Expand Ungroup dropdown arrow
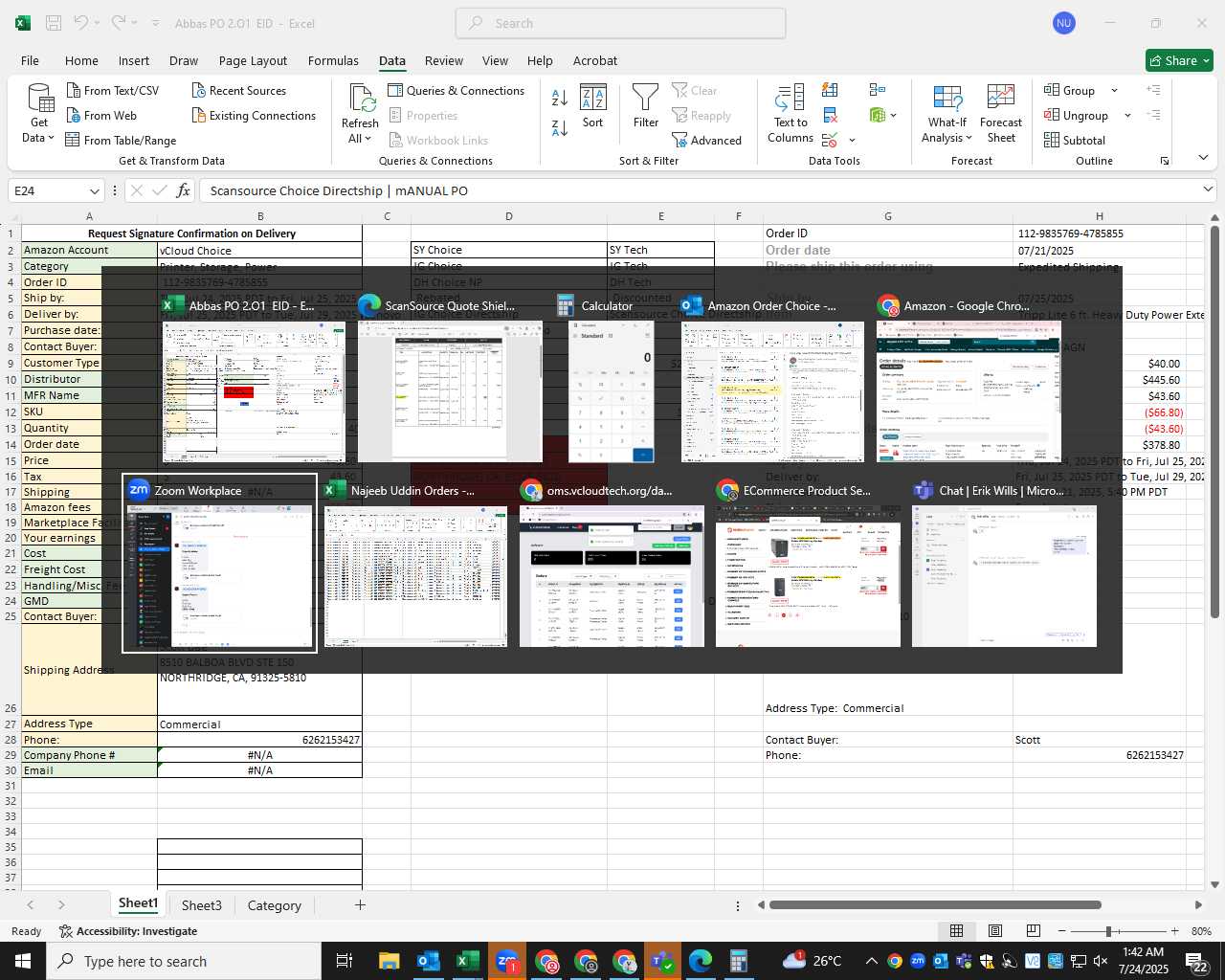1225x980 pixels. [1127, 116]
